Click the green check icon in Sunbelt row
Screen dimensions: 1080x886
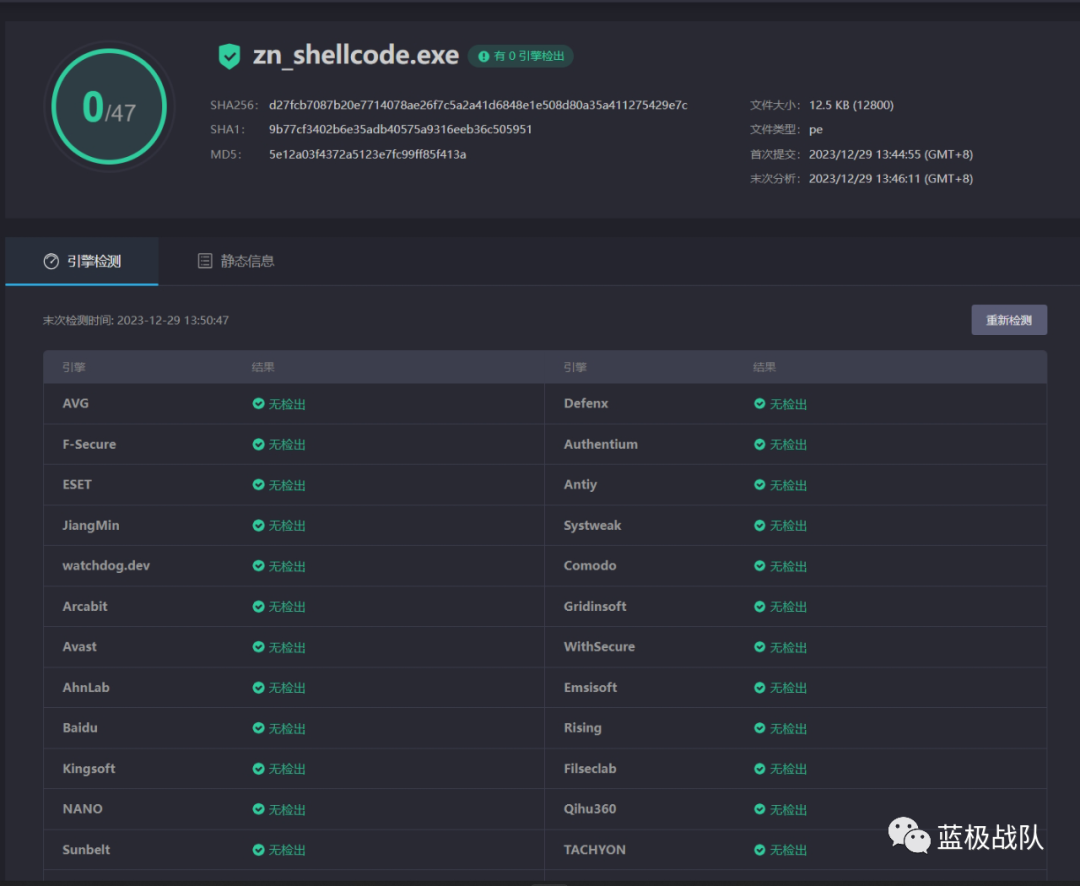pos(258,849)
